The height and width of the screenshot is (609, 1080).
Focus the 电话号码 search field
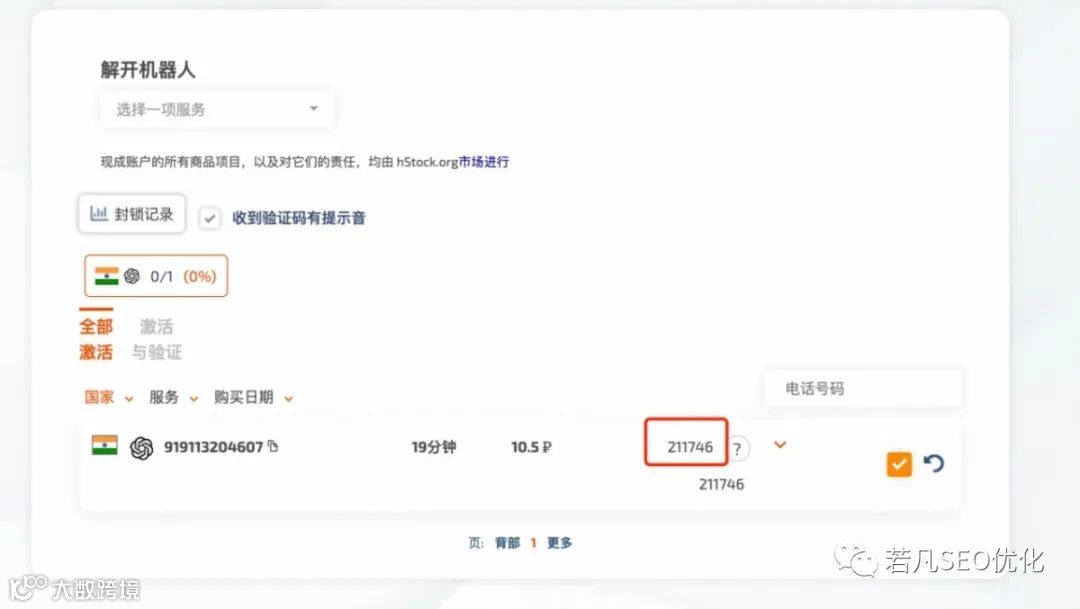(863, 389)
